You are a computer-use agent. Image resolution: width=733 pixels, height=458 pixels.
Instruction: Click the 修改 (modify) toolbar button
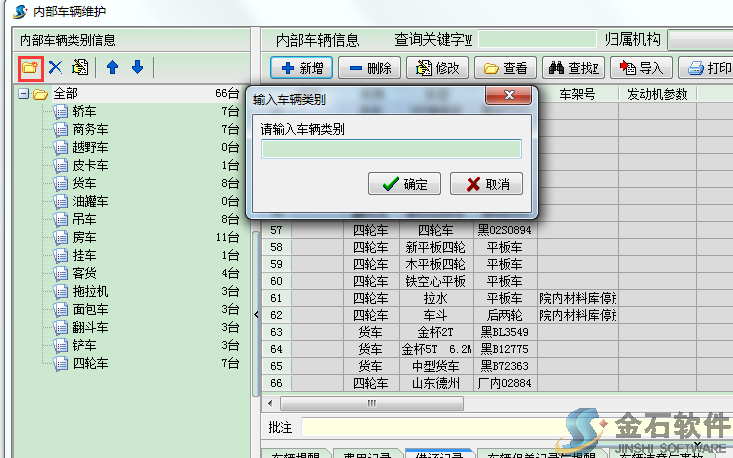(437, 68)
